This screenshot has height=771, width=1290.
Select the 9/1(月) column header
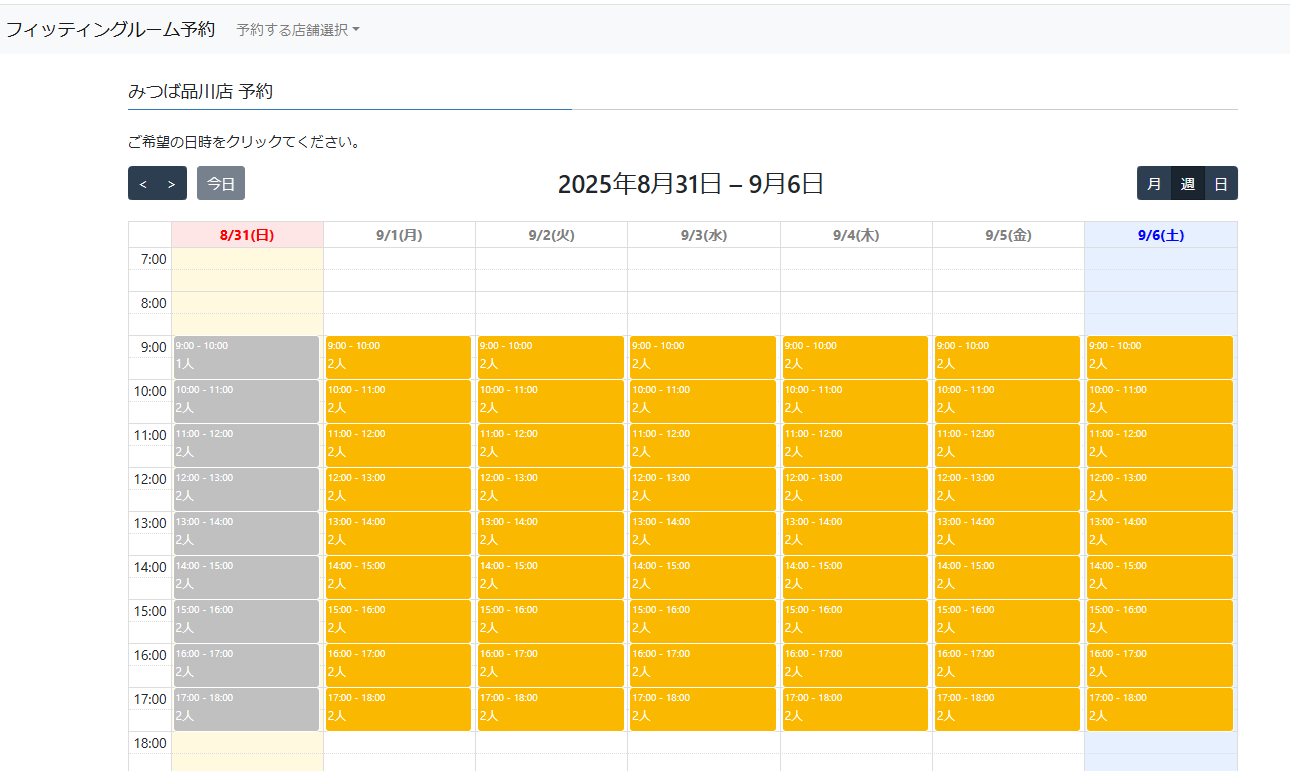(399, 235)
